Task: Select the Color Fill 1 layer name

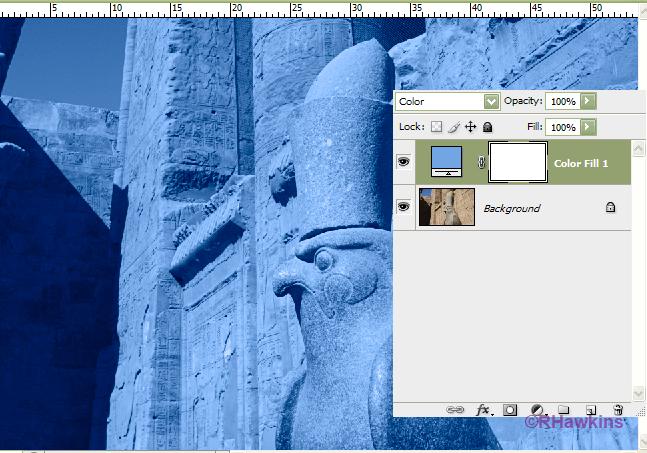Action: tap(581, 164)
